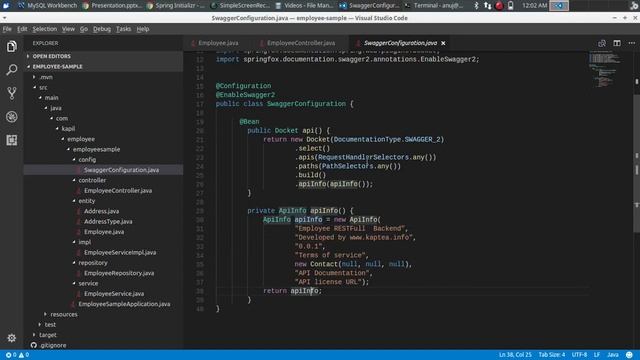This screenshot has height=360, width=640.
Task: Expand the test folder
Action: coord(50,324)
